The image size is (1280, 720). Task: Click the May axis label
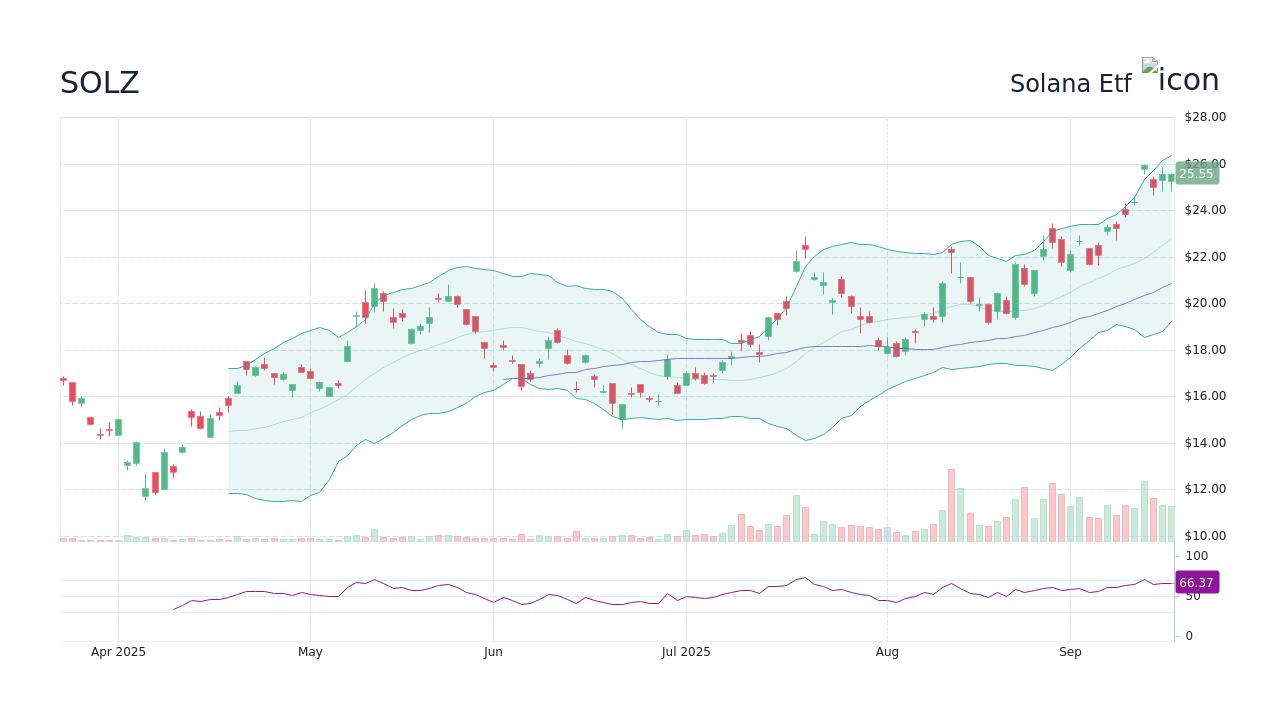click(x=310, y=651)
